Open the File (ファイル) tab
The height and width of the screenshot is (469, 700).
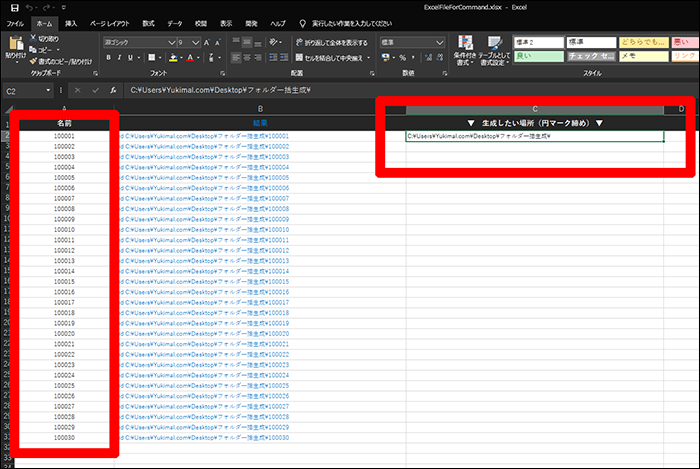tap(16, 22)
